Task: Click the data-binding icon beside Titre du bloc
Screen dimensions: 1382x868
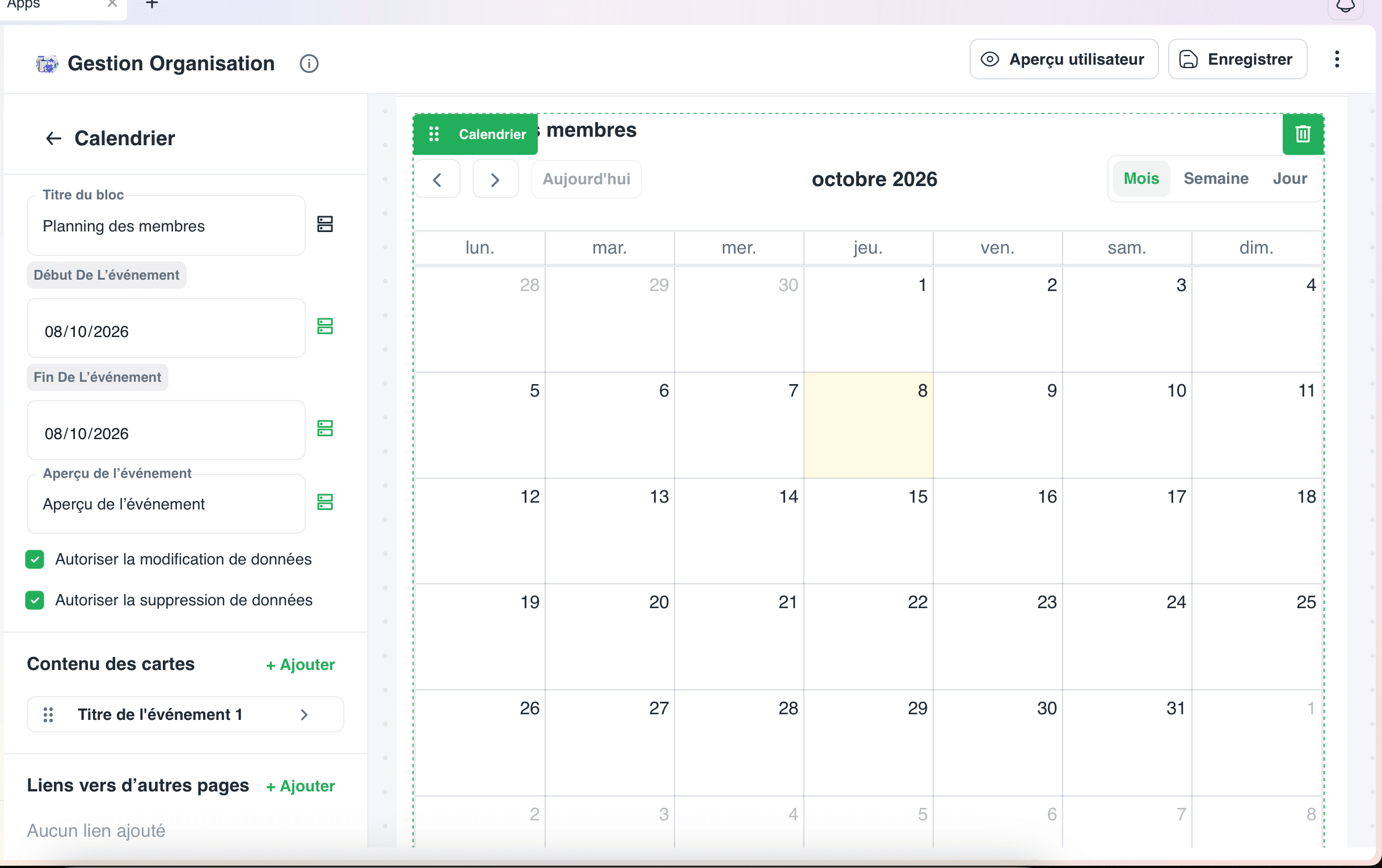Action: pyautogui.click(x=325, y=225)
